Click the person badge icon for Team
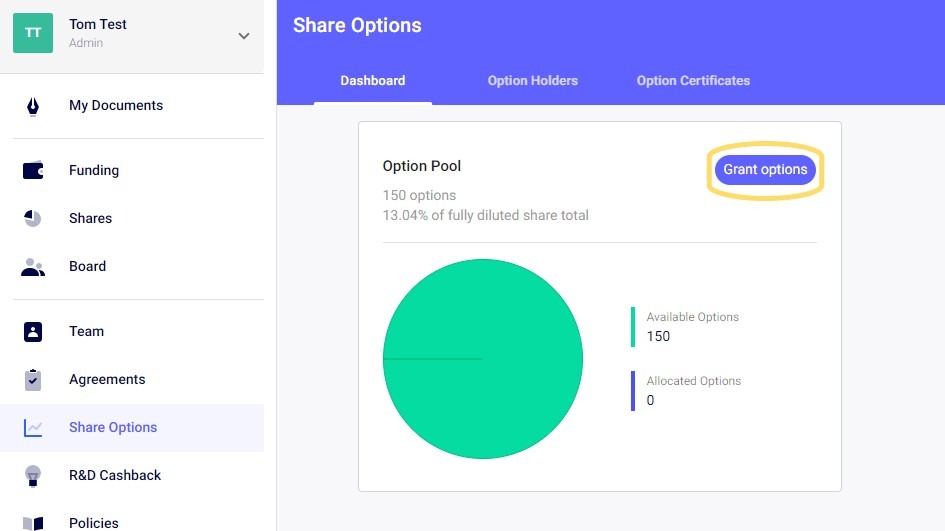The height and width of the screenshot is (531, 945). point(33,332)
